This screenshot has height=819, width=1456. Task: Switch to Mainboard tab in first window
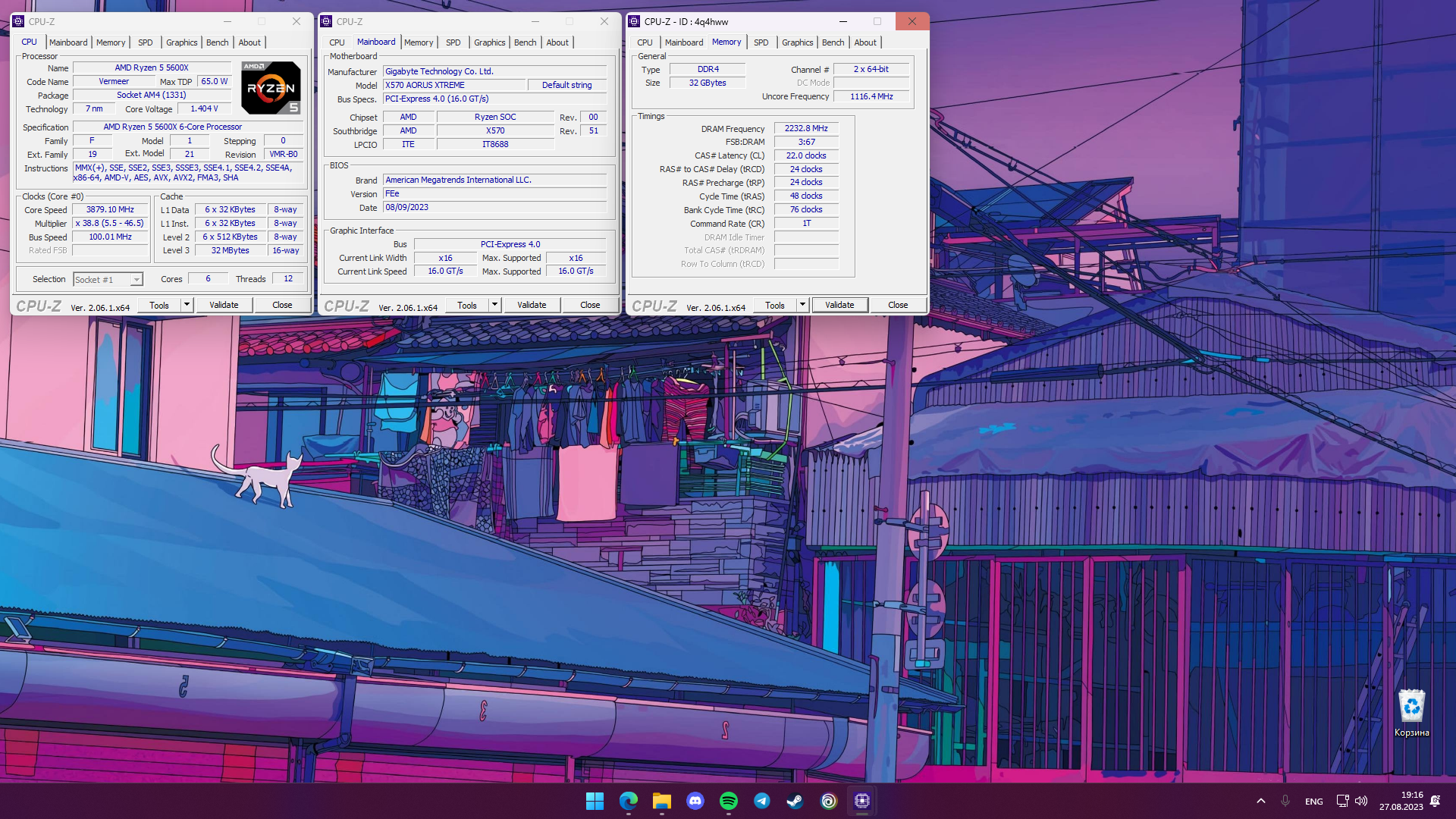(68, 42)
